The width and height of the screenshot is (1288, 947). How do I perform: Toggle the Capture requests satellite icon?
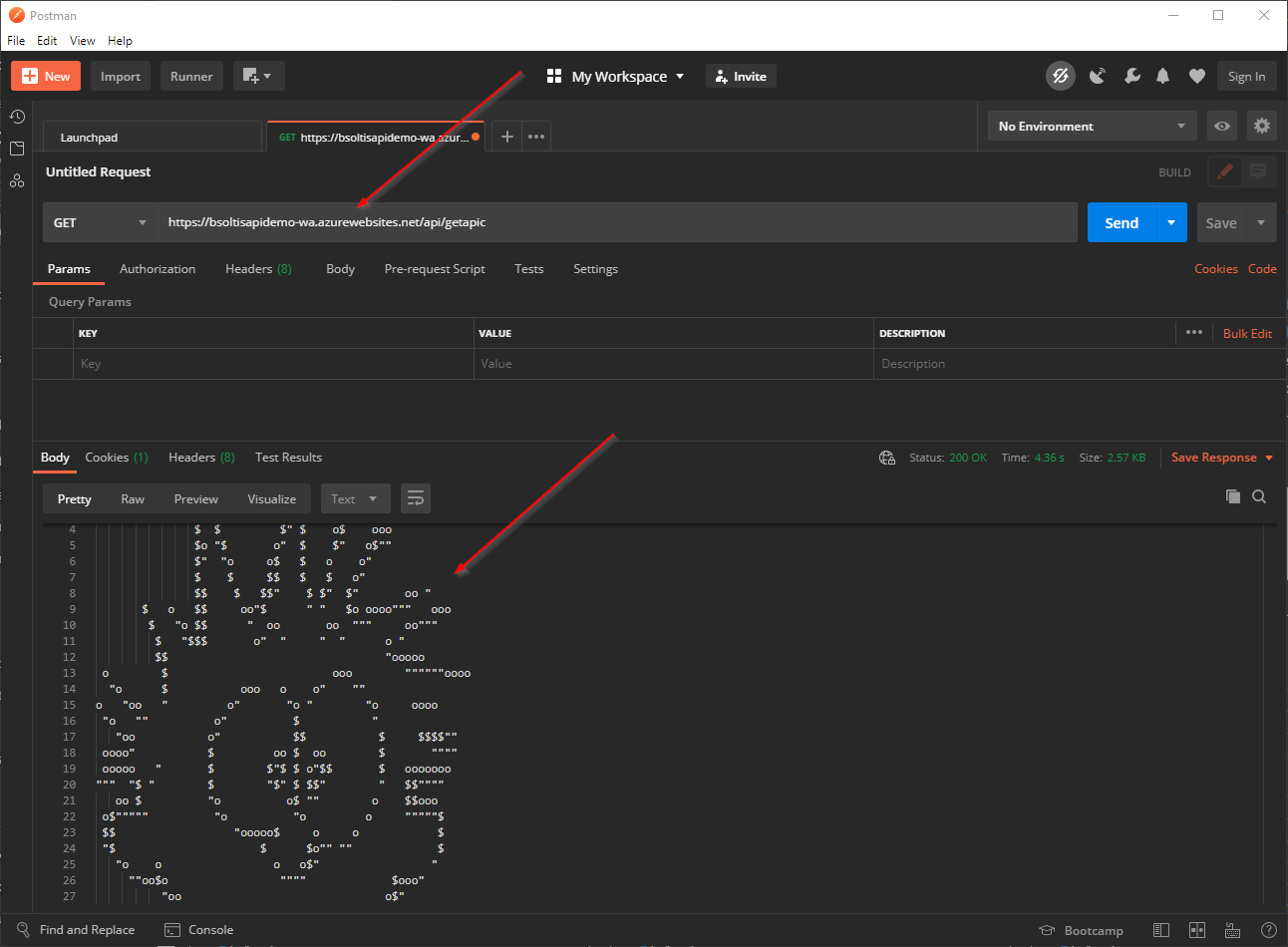pos(1098,76)
